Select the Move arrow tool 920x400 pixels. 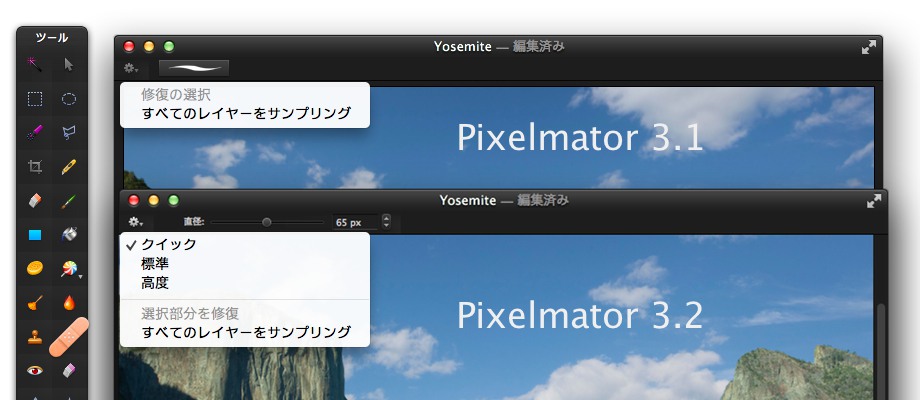coord(69,65)
